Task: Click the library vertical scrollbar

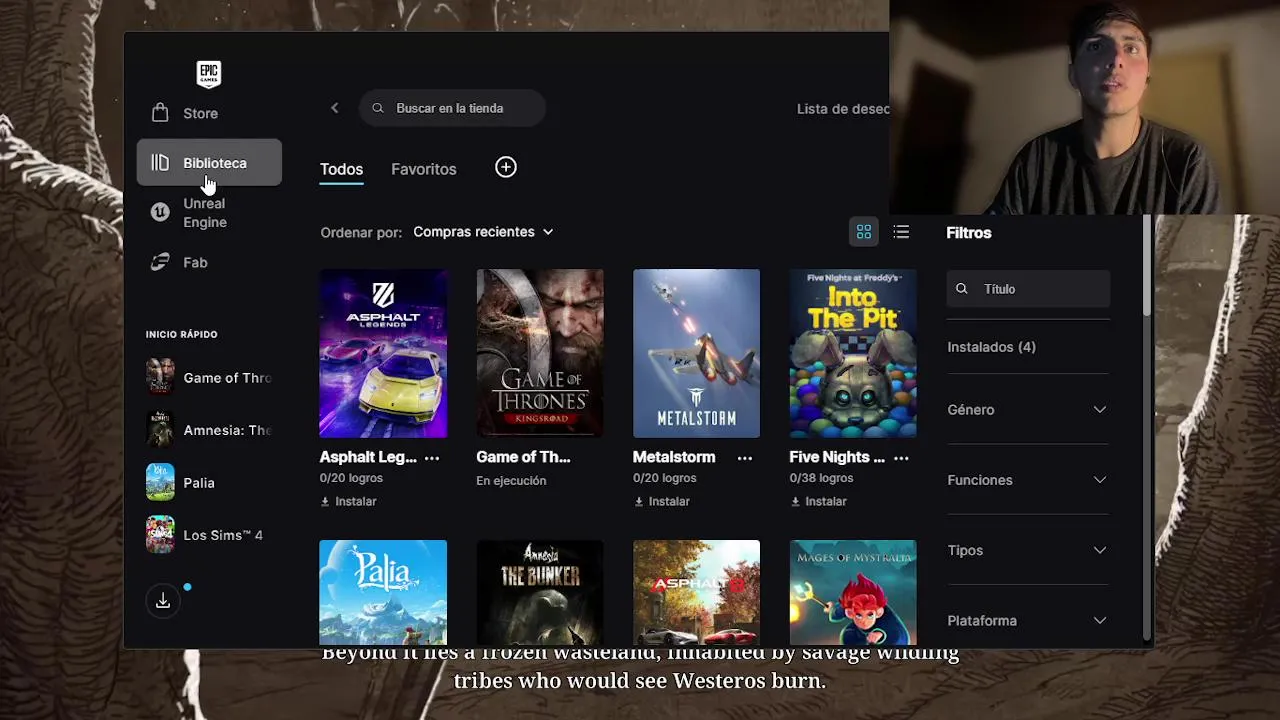Action: [x=1147, y=267]
